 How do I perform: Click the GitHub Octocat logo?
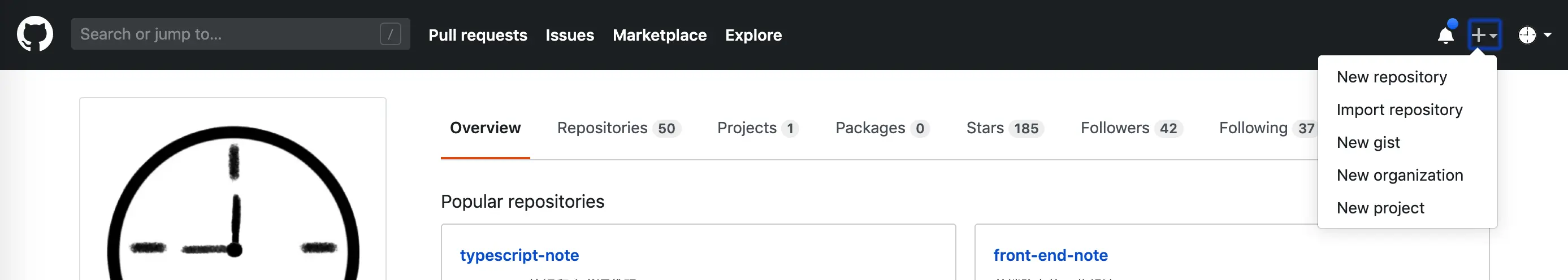[34, 34]
